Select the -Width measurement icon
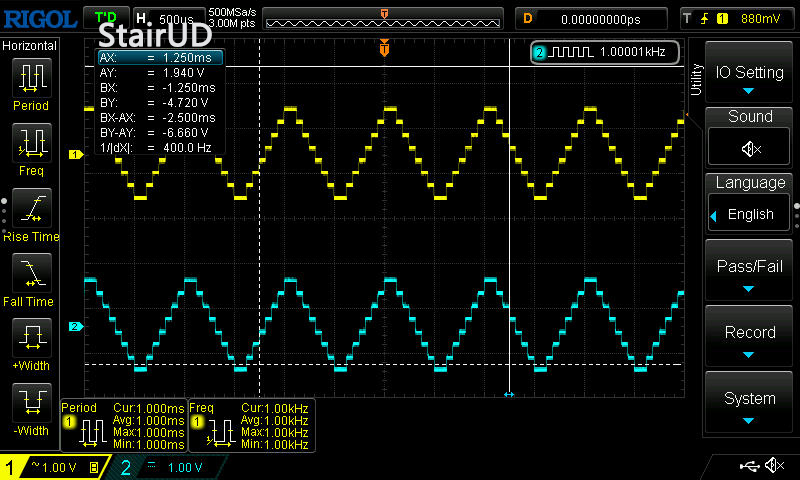This screenshot has width=800, height=480. [31, 406]
